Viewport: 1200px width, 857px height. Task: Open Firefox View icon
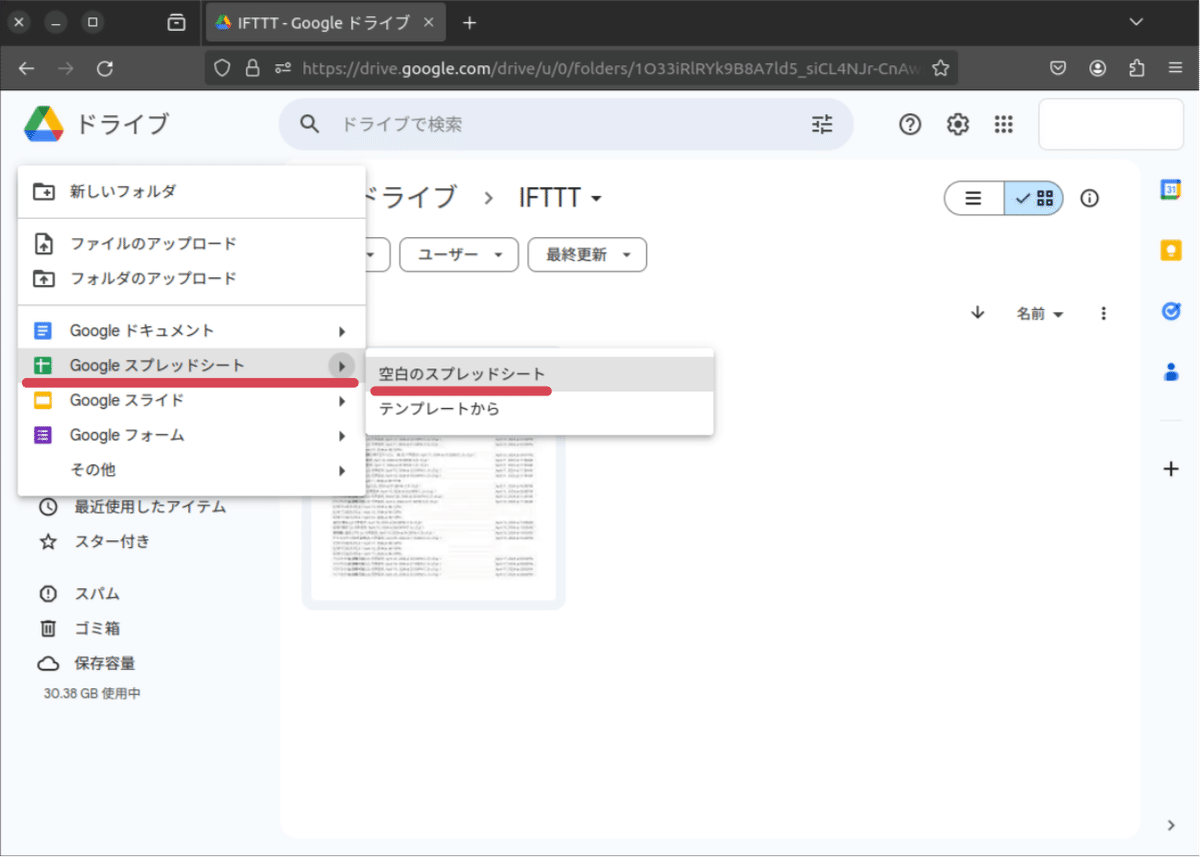coord(177,23)
